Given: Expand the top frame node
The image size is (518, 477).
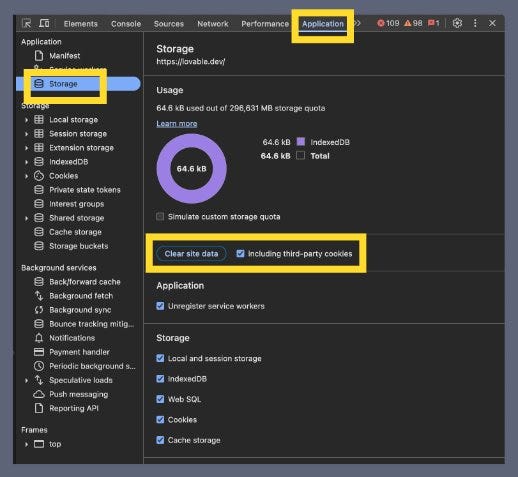Looking at the screenshot, I should pyautogui.click(x=26, y=444).
